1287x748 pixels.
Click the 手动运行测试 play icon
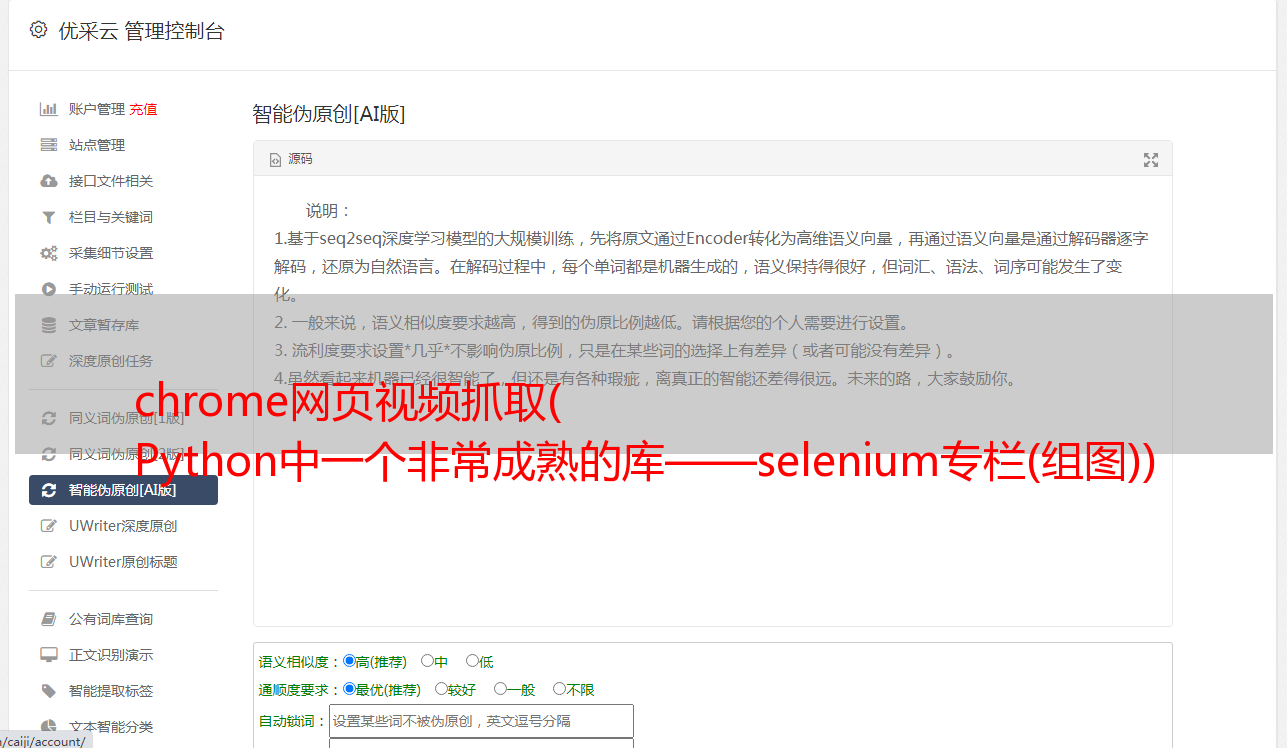tap(48, 289)
